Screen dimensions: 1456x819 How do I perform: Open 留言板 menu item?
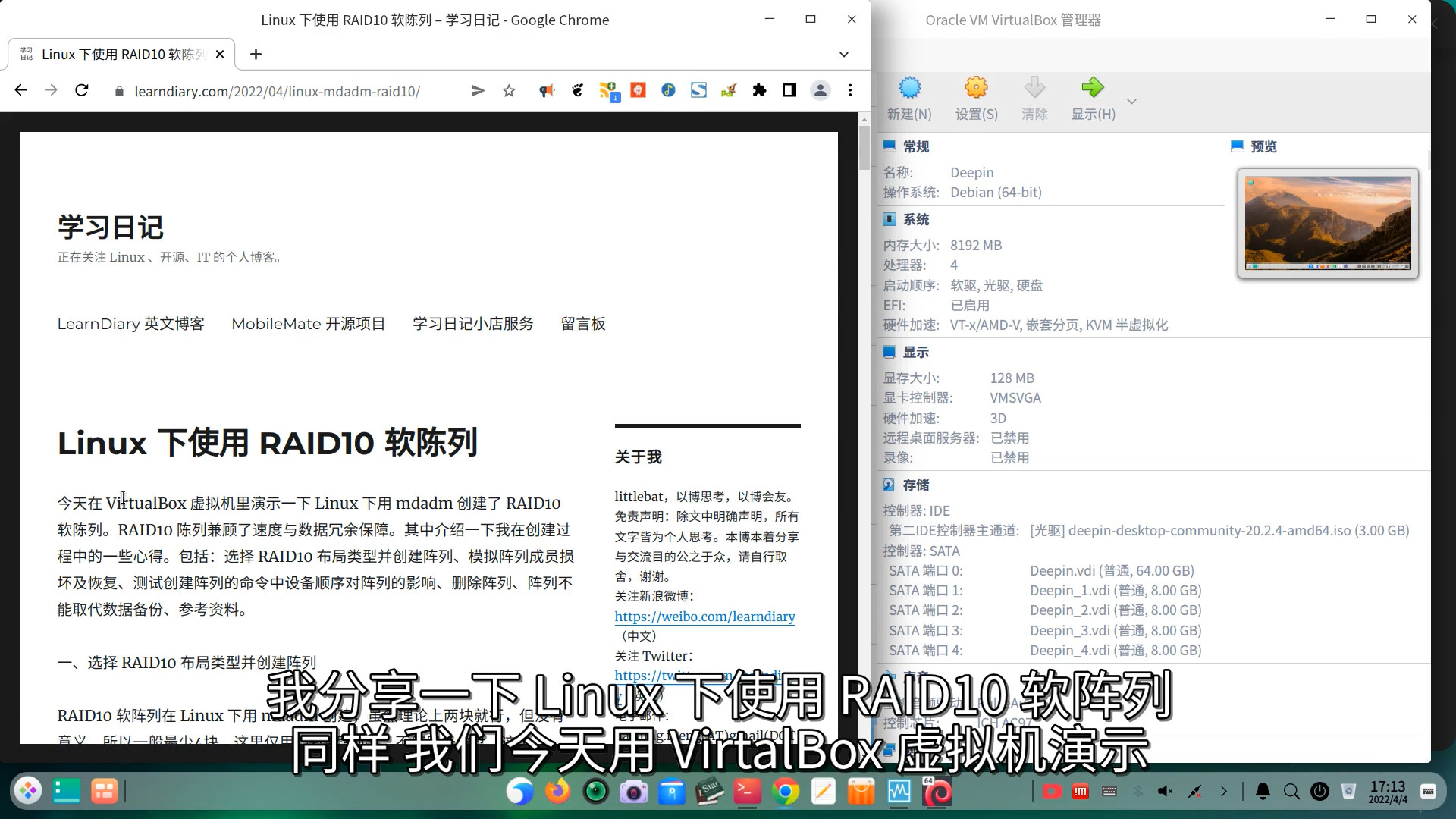coord(582,324)
